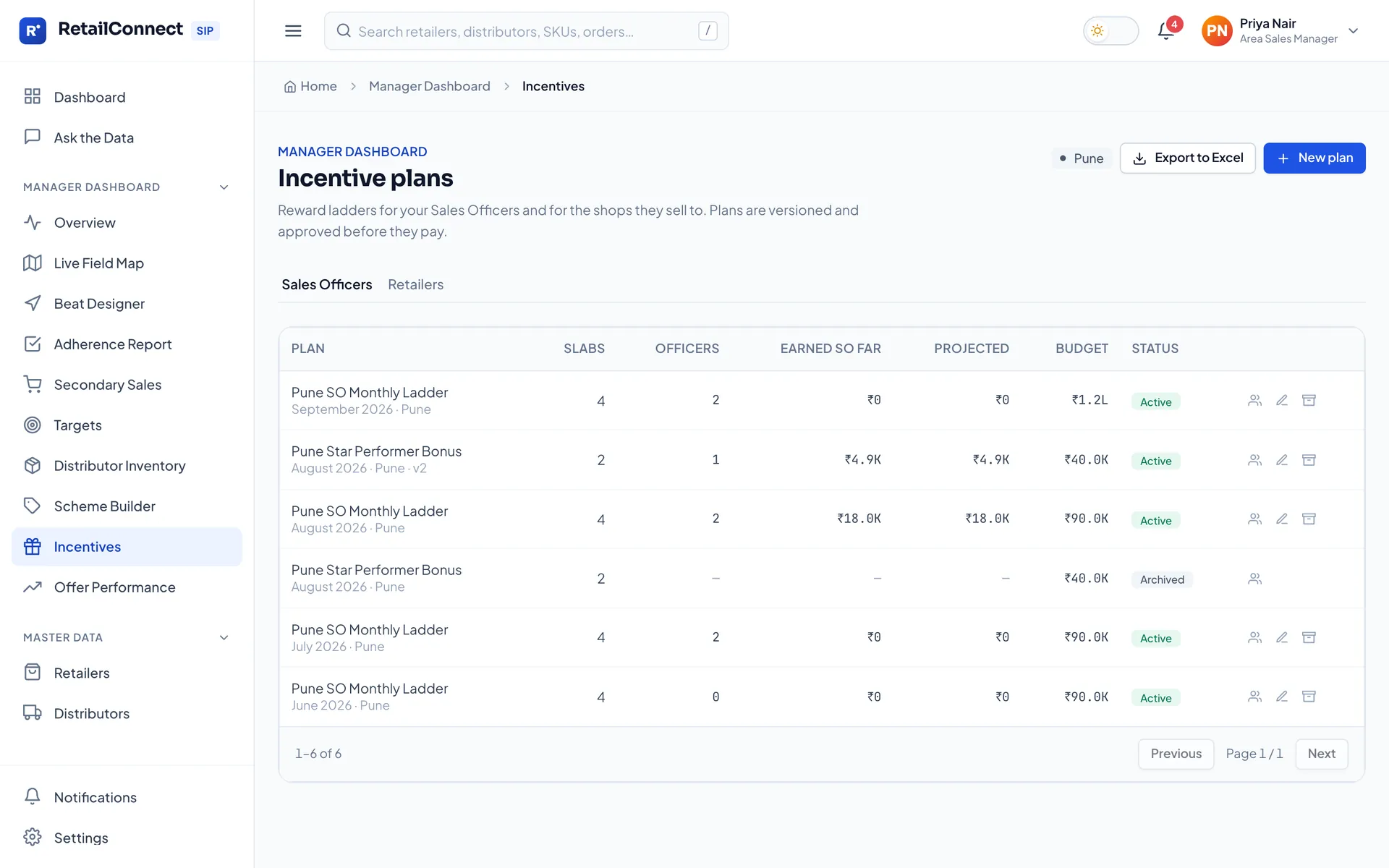Collapse the Manager Dashboard sidebar section
Screen dimensions: 1389x868
point(224,187)
